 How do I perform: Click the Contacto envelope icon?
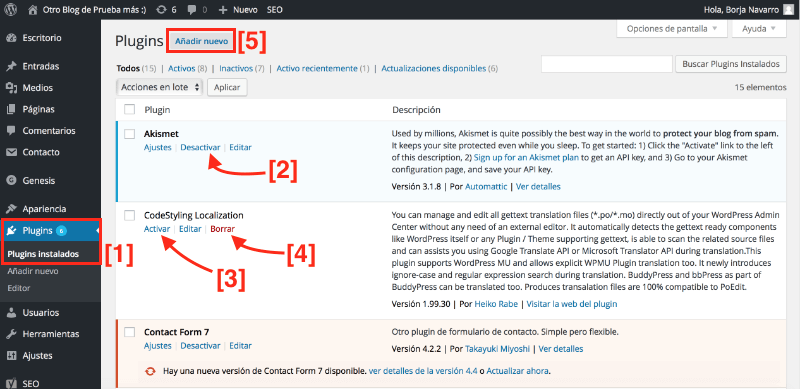coord(11,152)
